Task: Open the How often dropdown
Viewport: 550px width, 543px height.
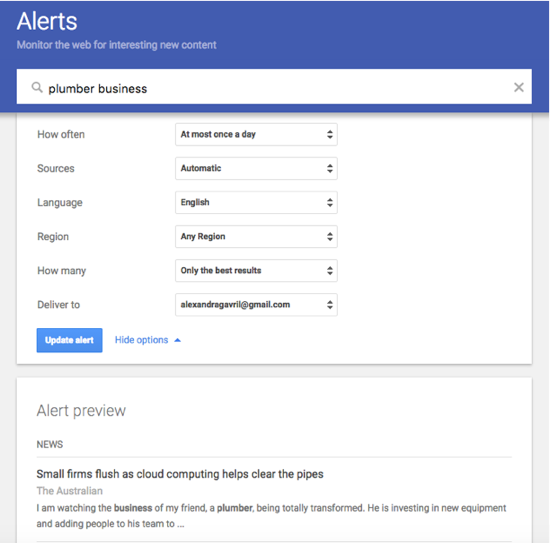Action: click(x=256, y=134)
